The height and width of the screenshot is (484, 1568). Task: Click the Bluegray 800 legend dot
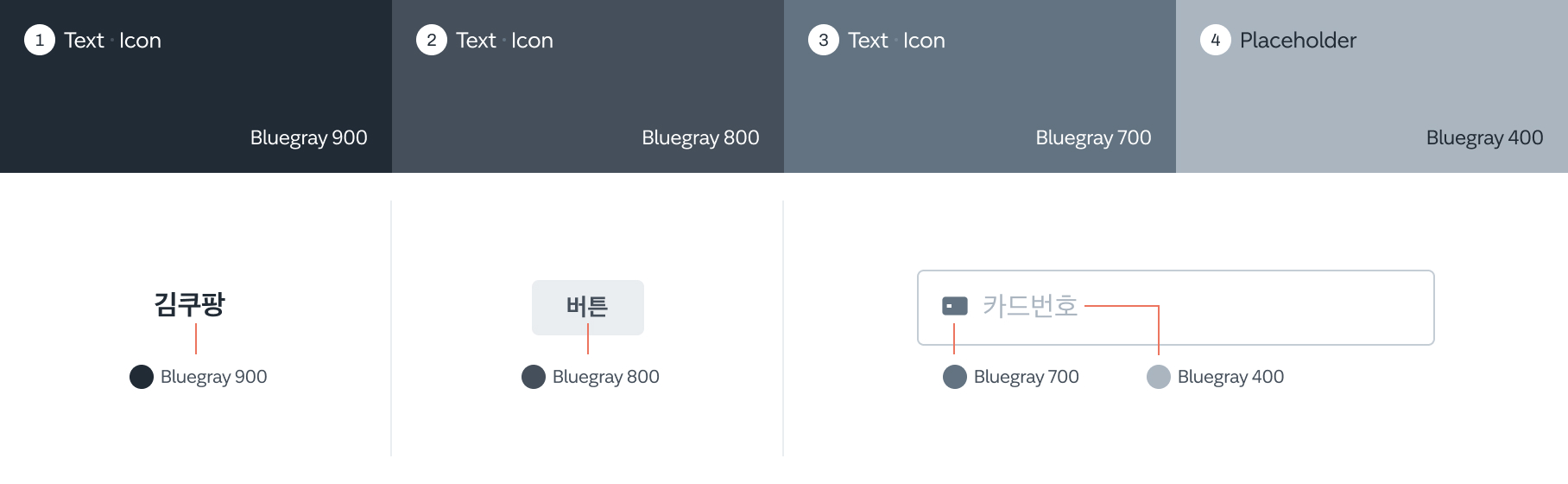tap(534, 377)
